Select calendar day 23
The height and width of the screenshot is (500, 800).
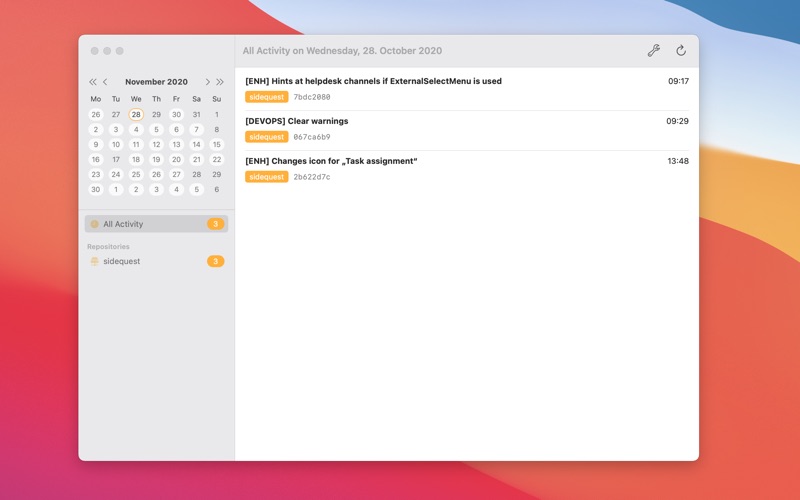coord(95,174)
